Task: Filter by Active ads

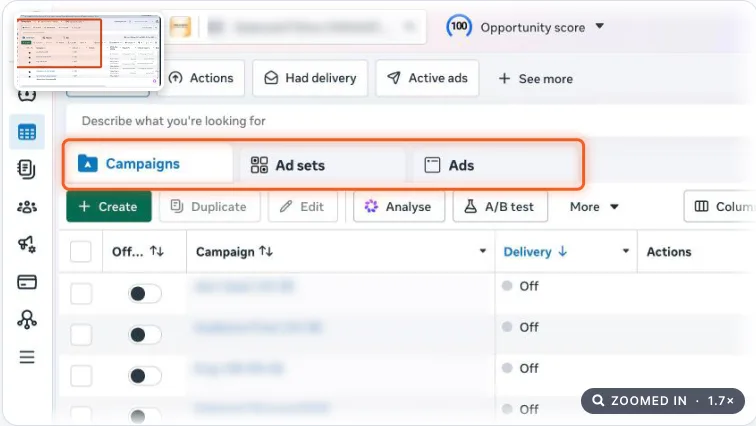Action: (427, 78)
